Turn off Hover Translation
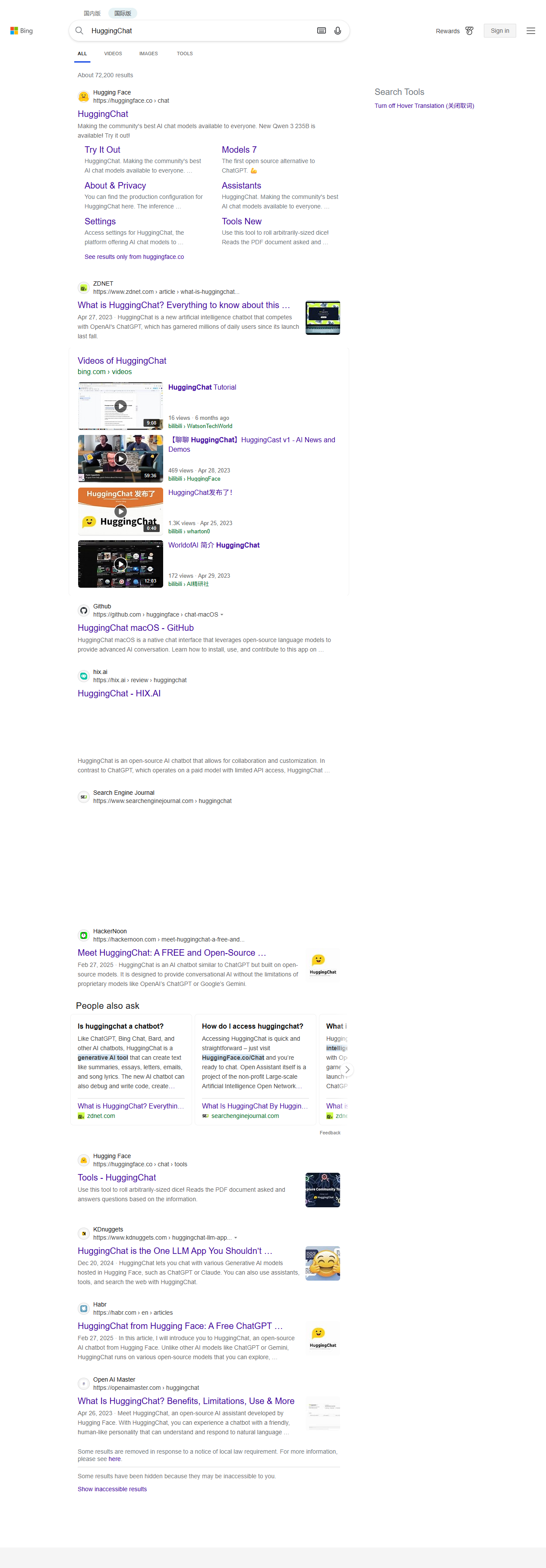 424,106
